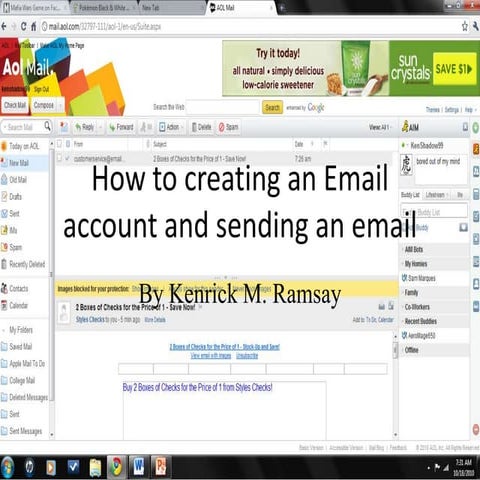The width and height of the screenshot is (480, 480).
Task: Click the Sun Crystals Save $1 ad
Action: tap(351, 69)
